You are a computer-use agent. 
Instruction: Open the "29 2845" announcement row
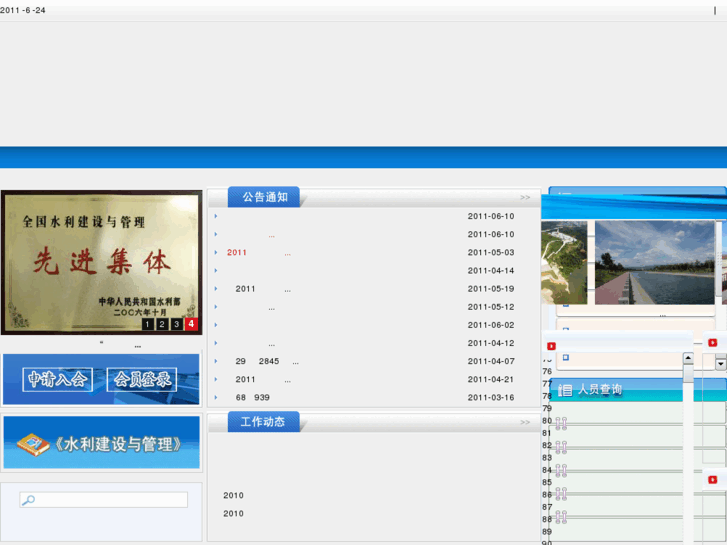[267, 361]
